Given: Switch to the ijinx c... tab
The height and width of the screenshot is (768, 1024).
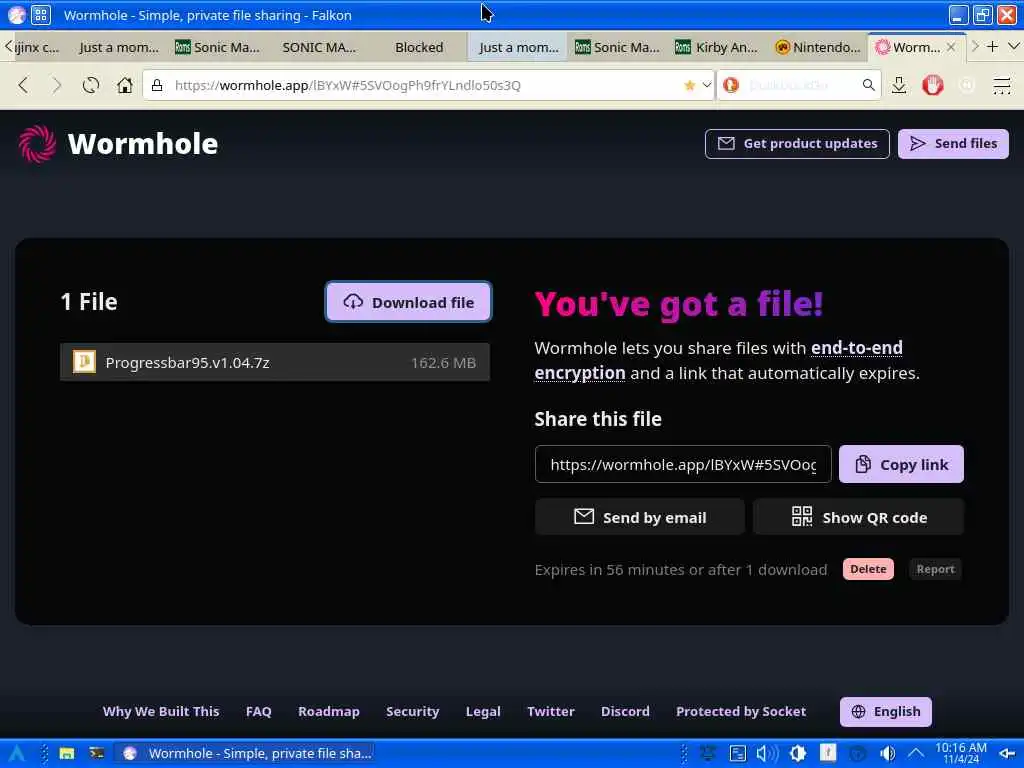Looking at the screenshot, I should (37, 47).
